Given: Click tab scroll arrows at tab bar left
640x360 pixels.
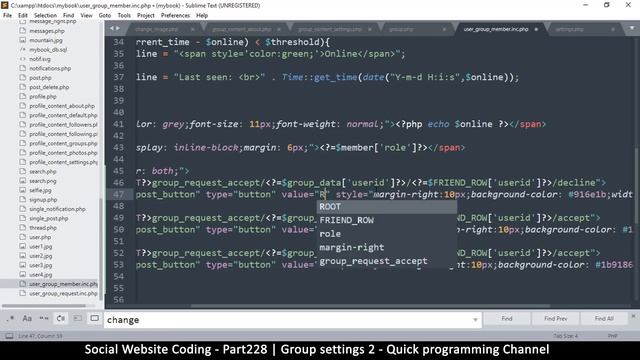Looking at the screenshot, I should coord(115,29).
